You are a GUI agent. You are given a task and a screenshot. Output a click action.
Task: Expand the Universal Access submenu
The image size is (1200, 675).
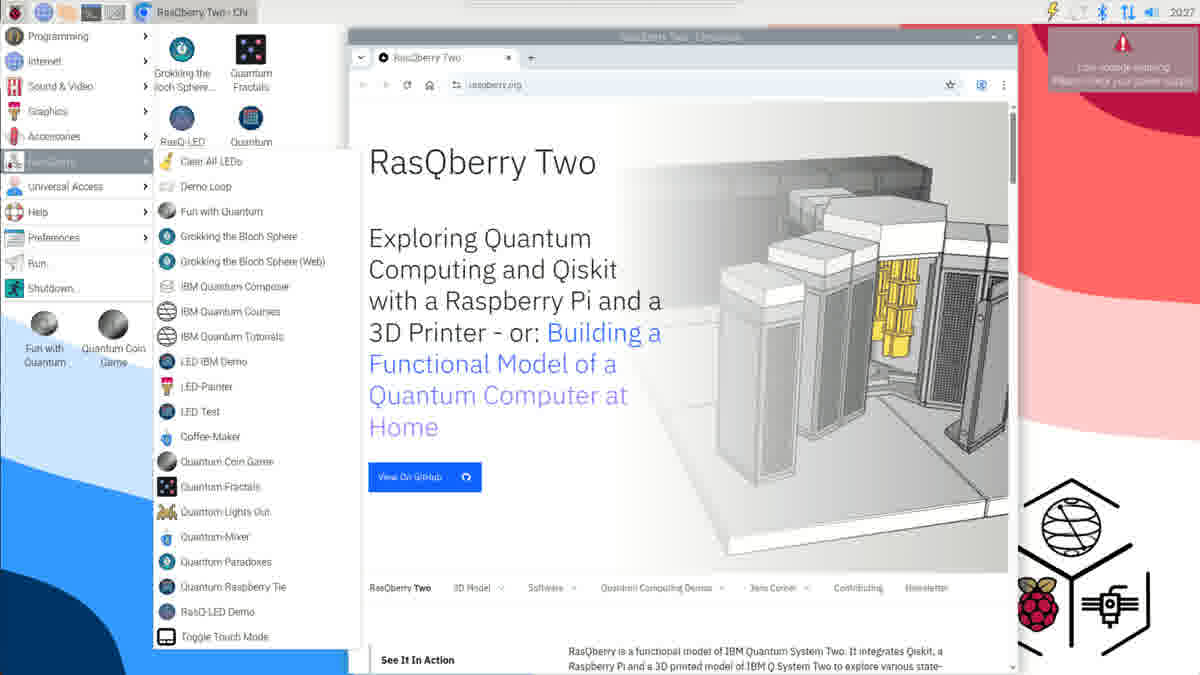point(77,186)
